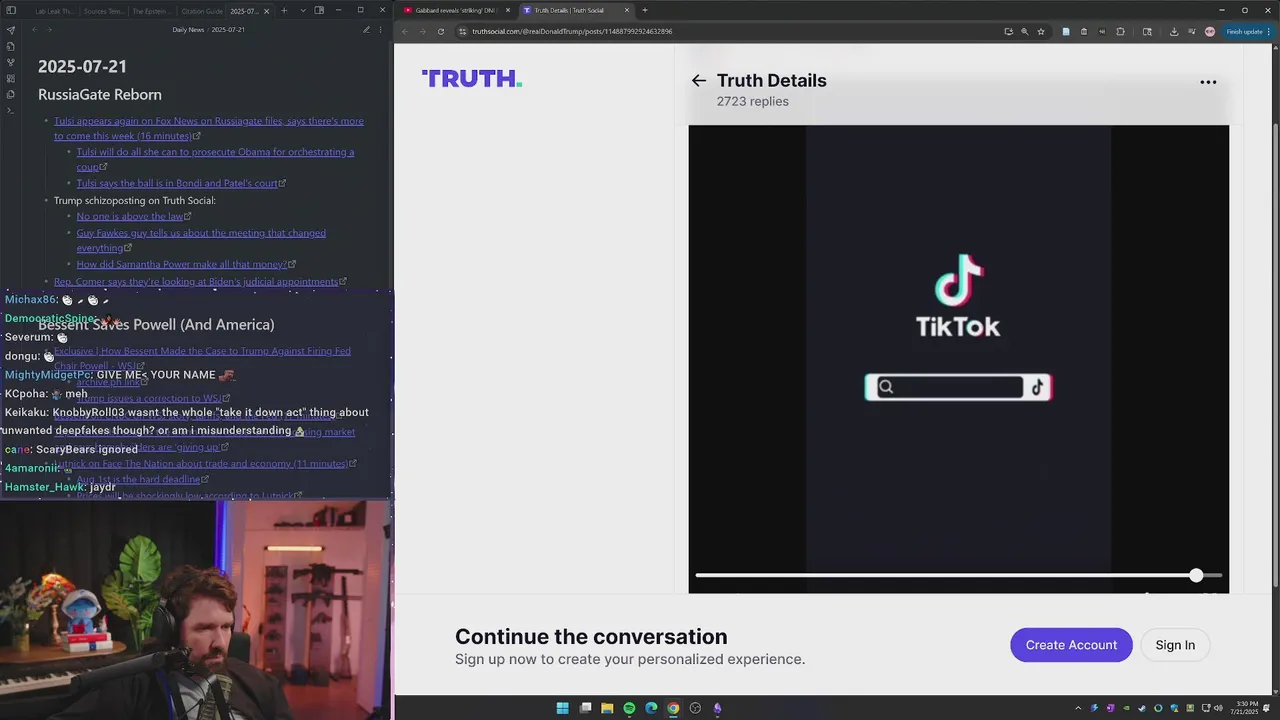Open link Tulsi will do all she can

[215, 159]
